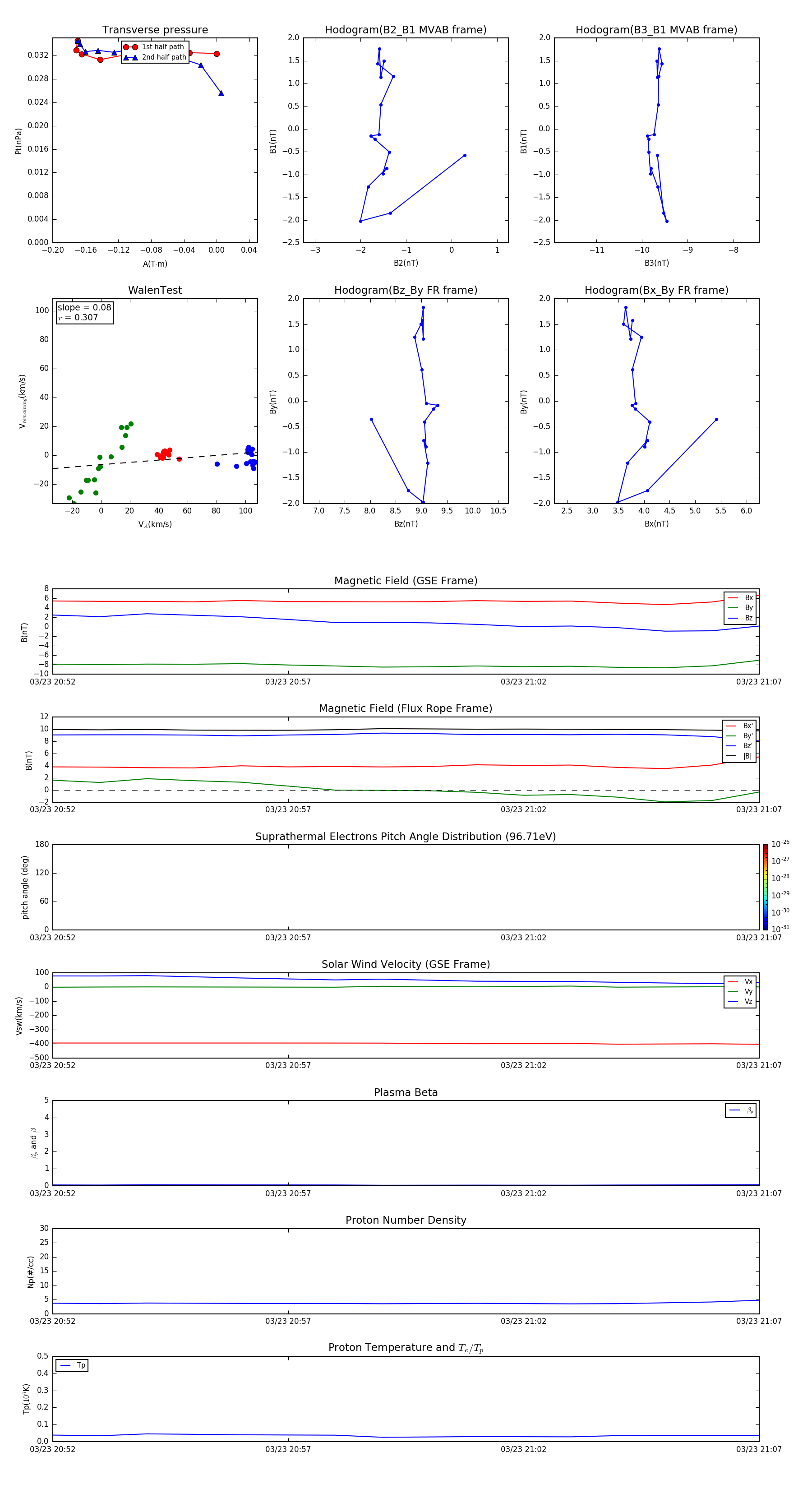Click the 'Solar Wind Velocity (GSE Frame)' title
Screen dimensions: 812x1489
pyautogui.click(x=406, y=965)
